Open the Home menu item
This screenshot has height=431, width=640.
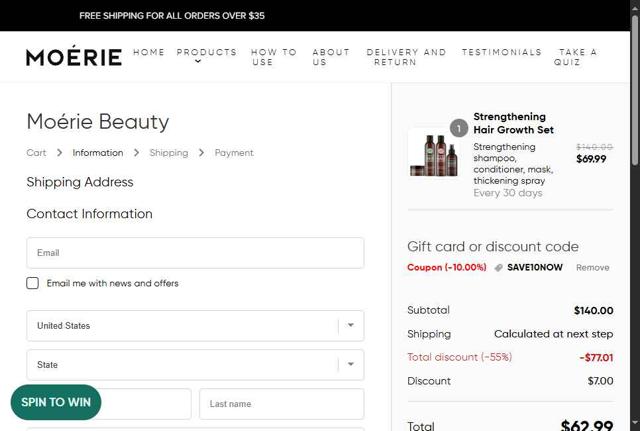point(149,52)
